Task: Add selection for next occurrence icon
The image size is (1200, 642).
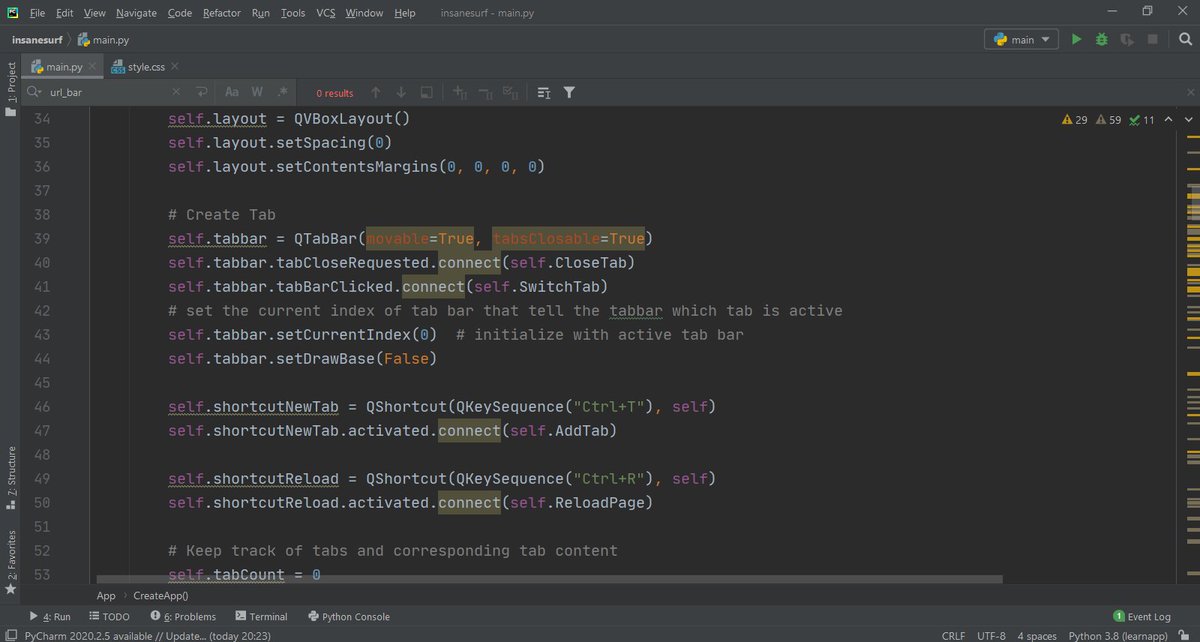Action: point(461,92)
